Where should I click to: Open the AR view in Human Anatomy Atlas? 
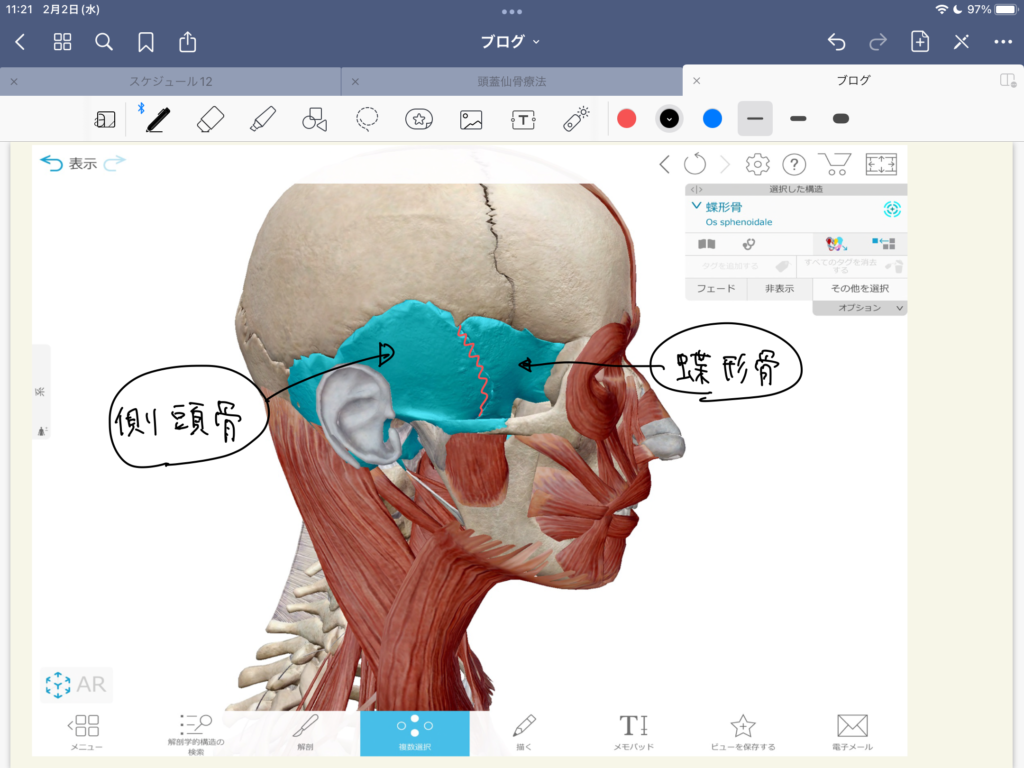point(78,685)
